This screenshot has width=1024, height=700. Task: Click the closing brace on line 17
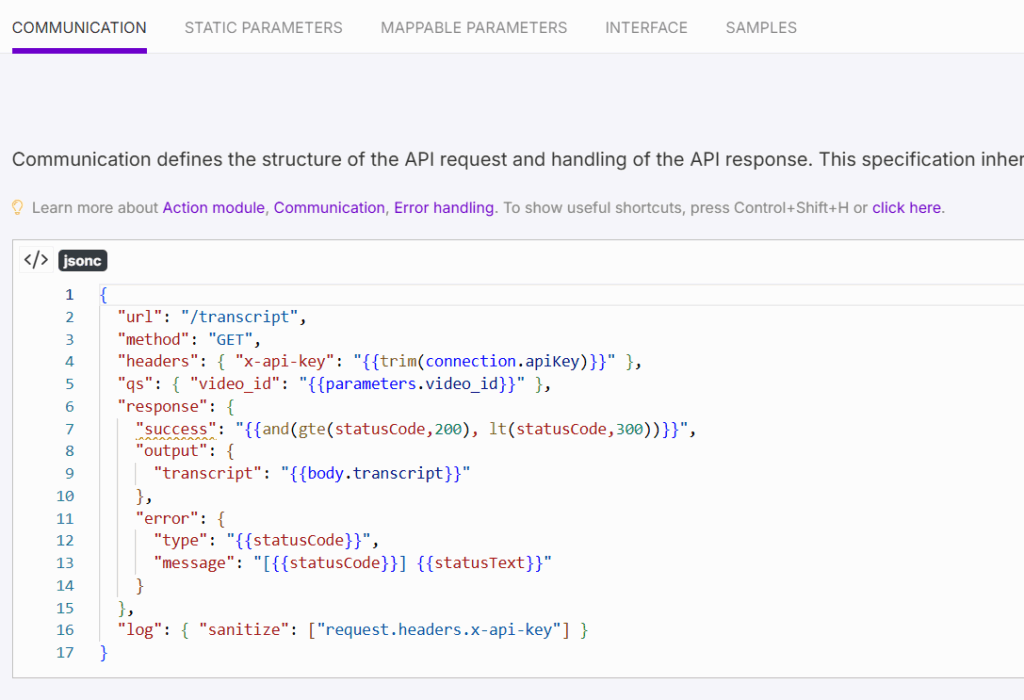[103, 652]
